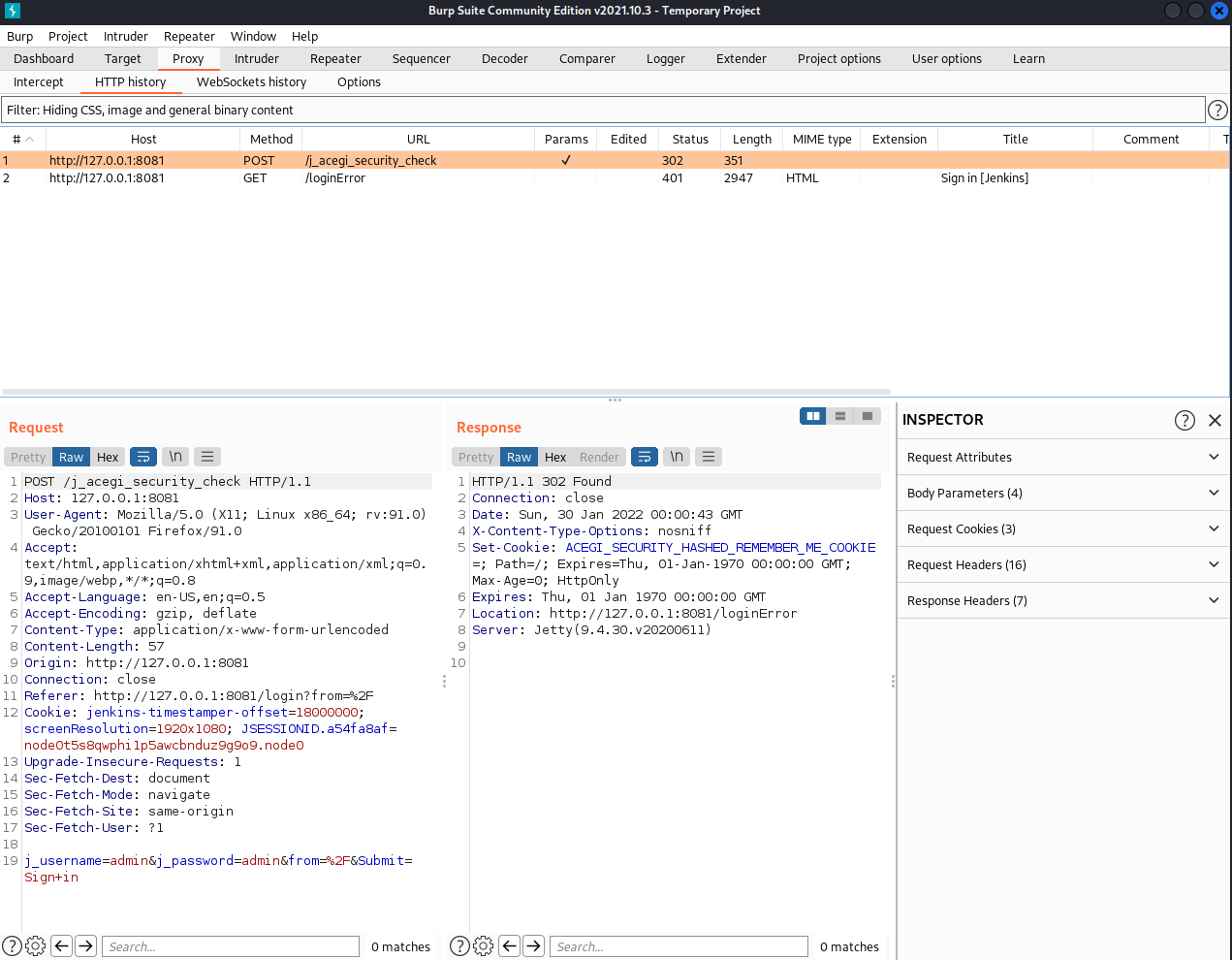Open WebSockets history sub-tab

tap(252, 82)
